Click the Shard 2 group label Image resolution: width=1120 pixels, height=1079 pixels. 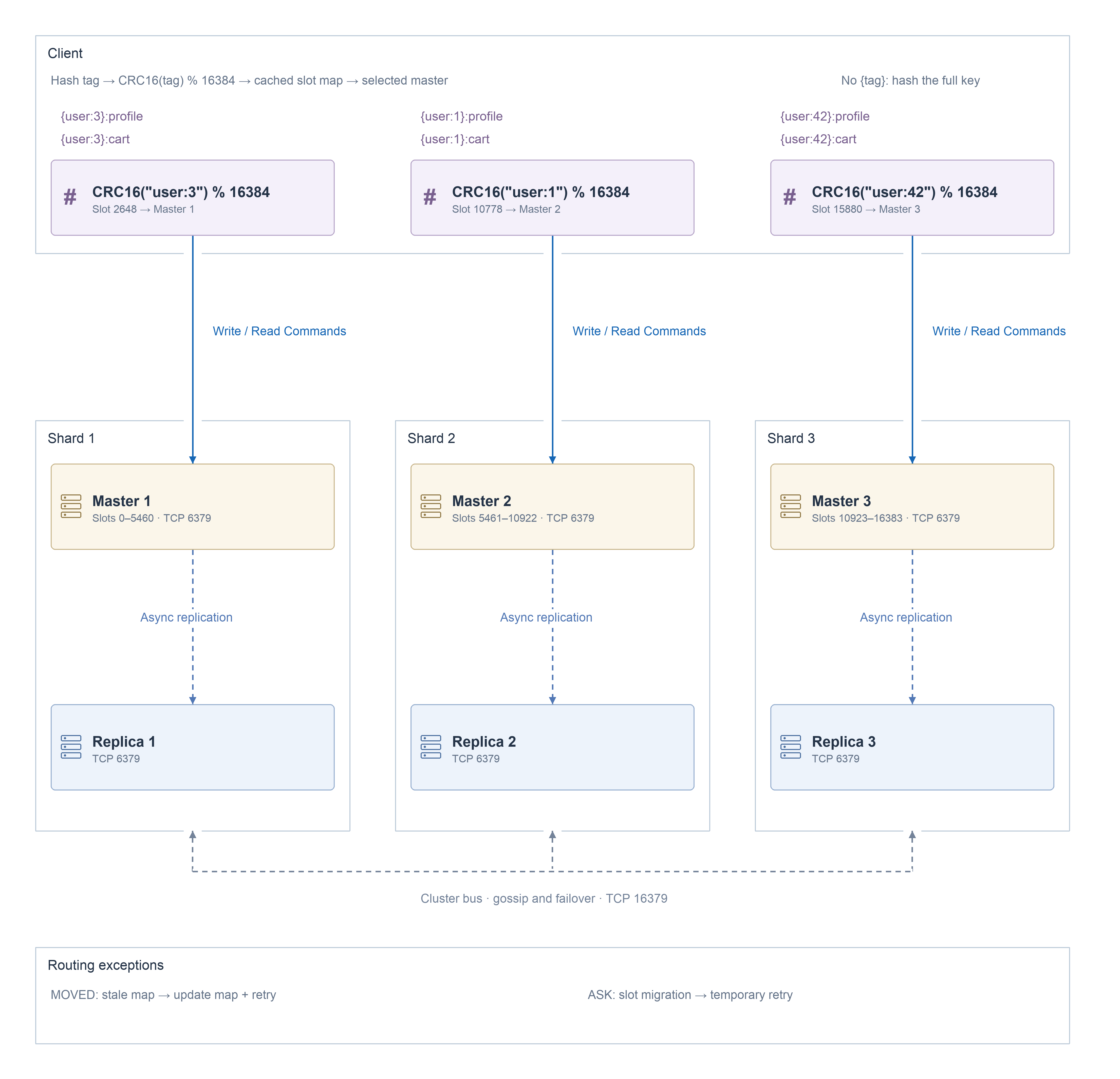[x=432, y=438]
